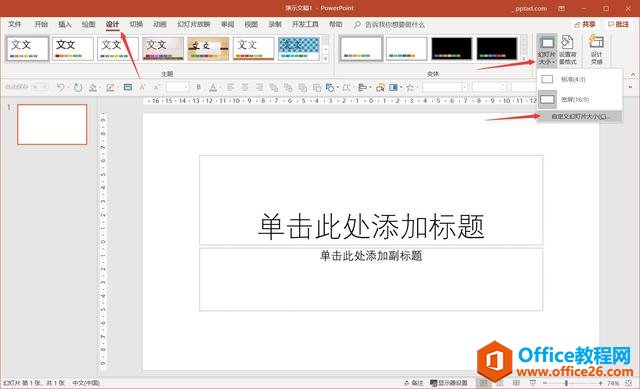Click the zoom out minus button
Viewport: 640px width, 389px height.
tap(545, 383)
